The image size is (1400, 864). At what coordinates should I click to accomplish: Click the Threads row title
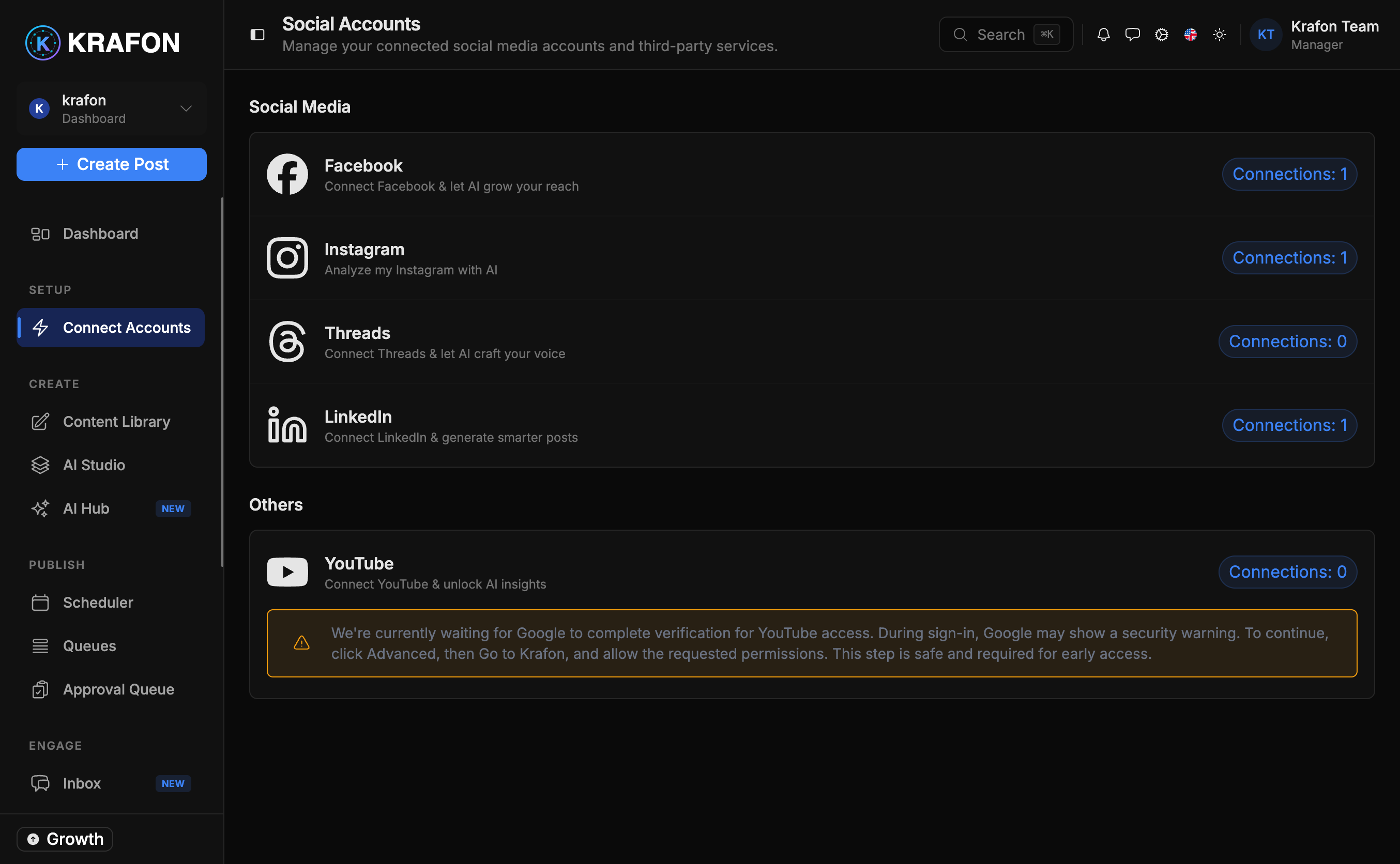tap(357, 333)
